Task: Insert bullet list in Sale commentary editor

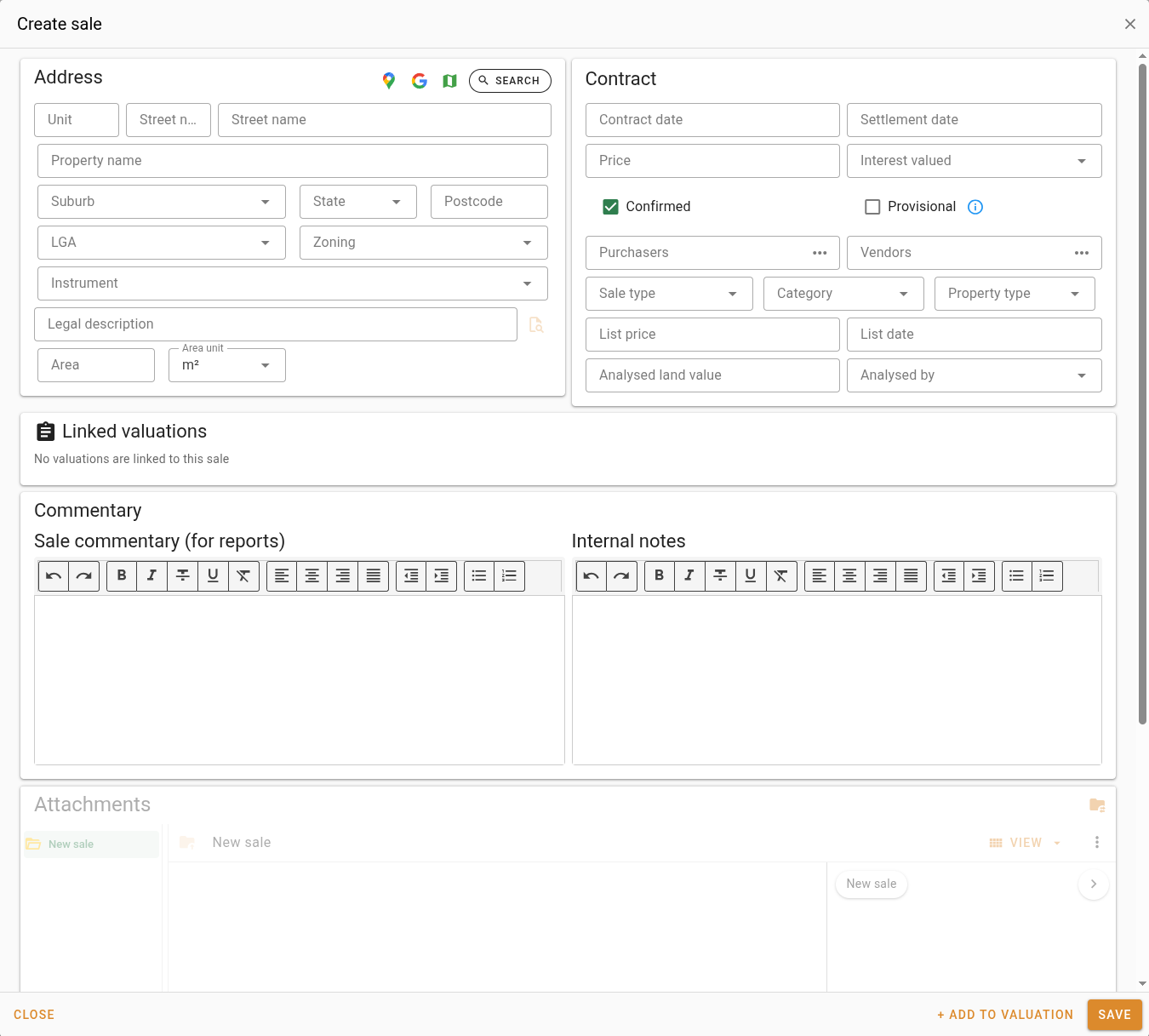Action: point(479,576)
